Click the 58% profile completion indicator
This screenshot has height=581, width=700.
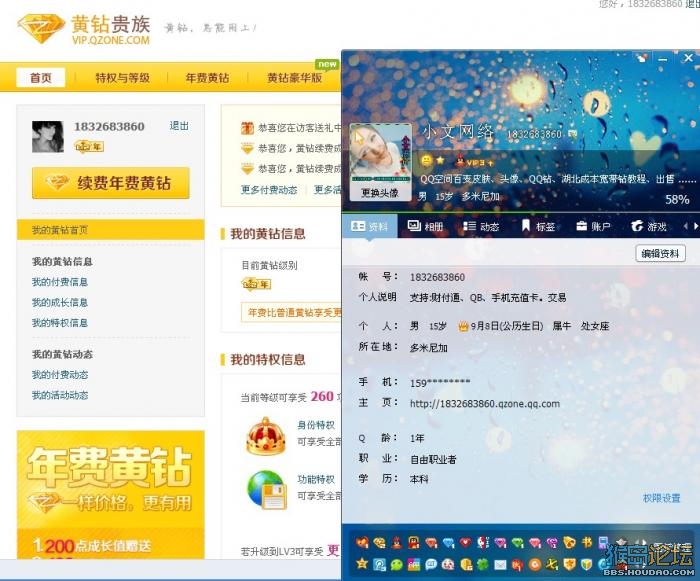pos(677,199)
